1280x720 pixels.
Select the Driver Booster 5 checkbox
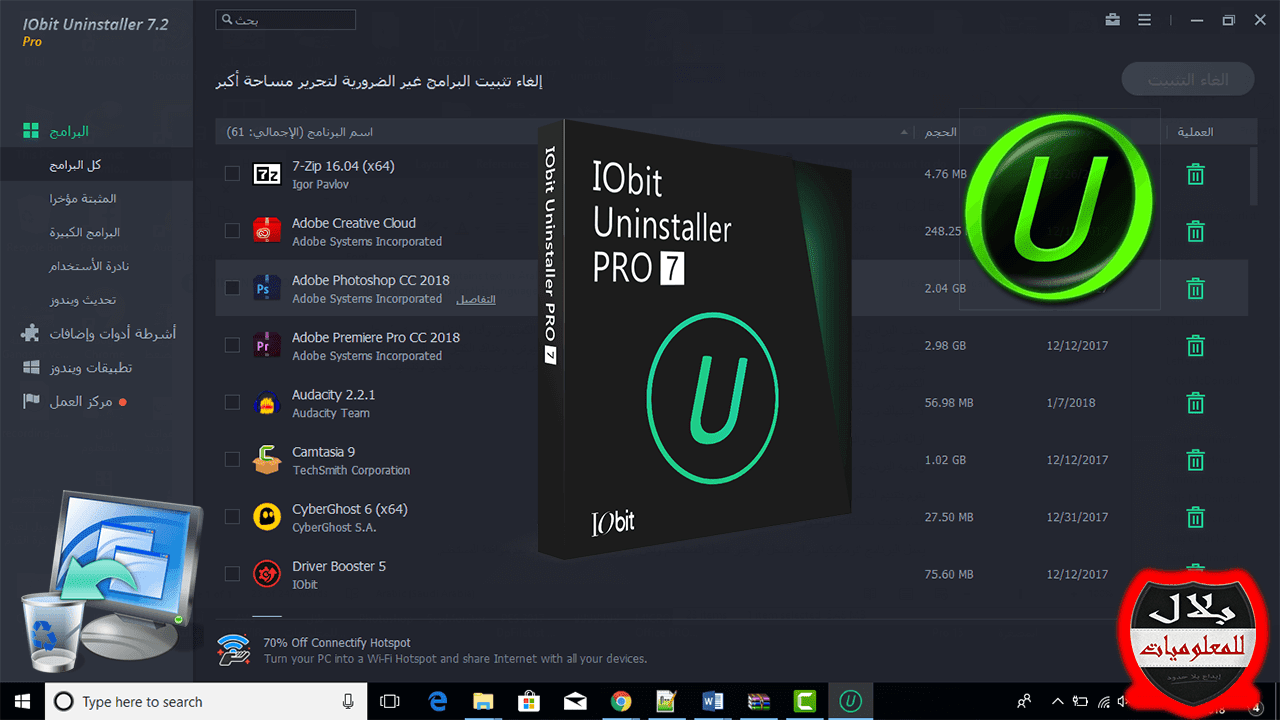click(x=232, y=574)
